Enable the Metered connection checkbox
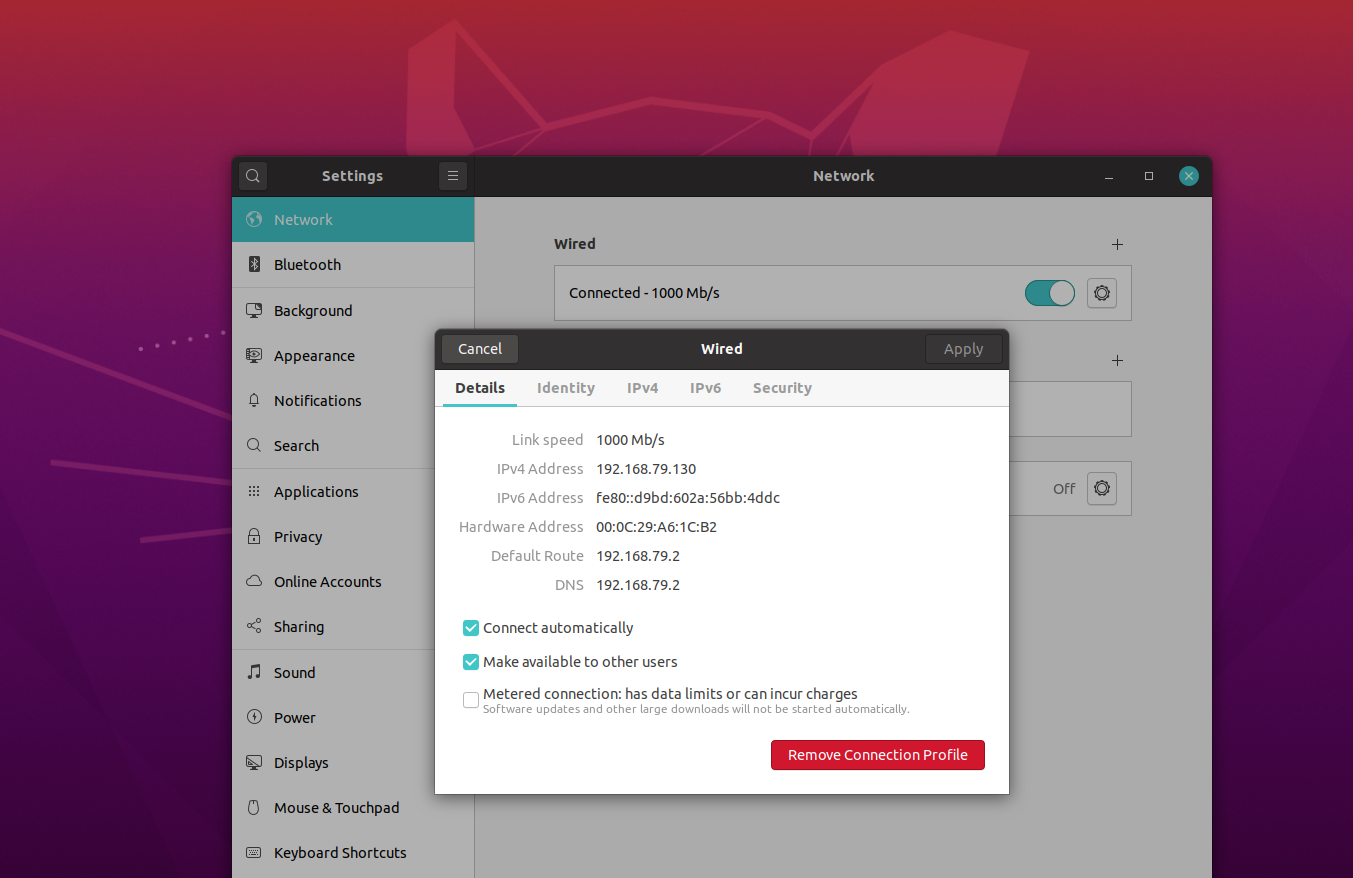This screenshot has width=1353, height=878. tap(470, 700)
